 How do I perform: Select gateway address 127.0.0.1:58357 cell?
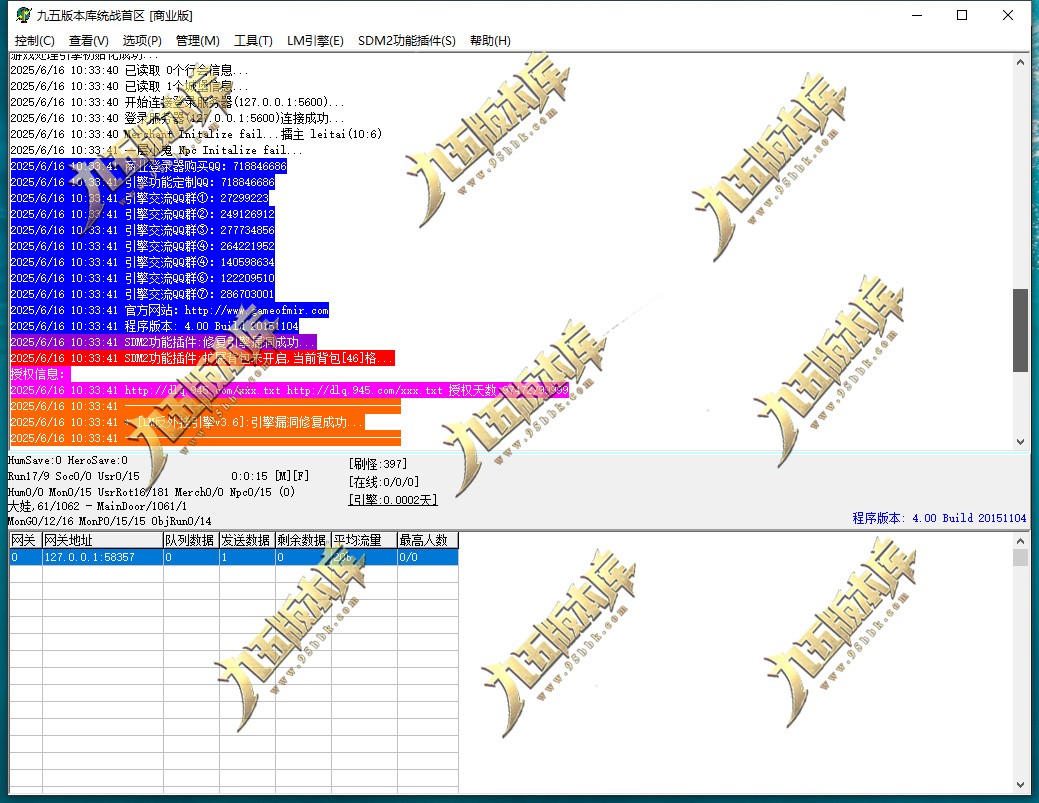pos(103,557)
